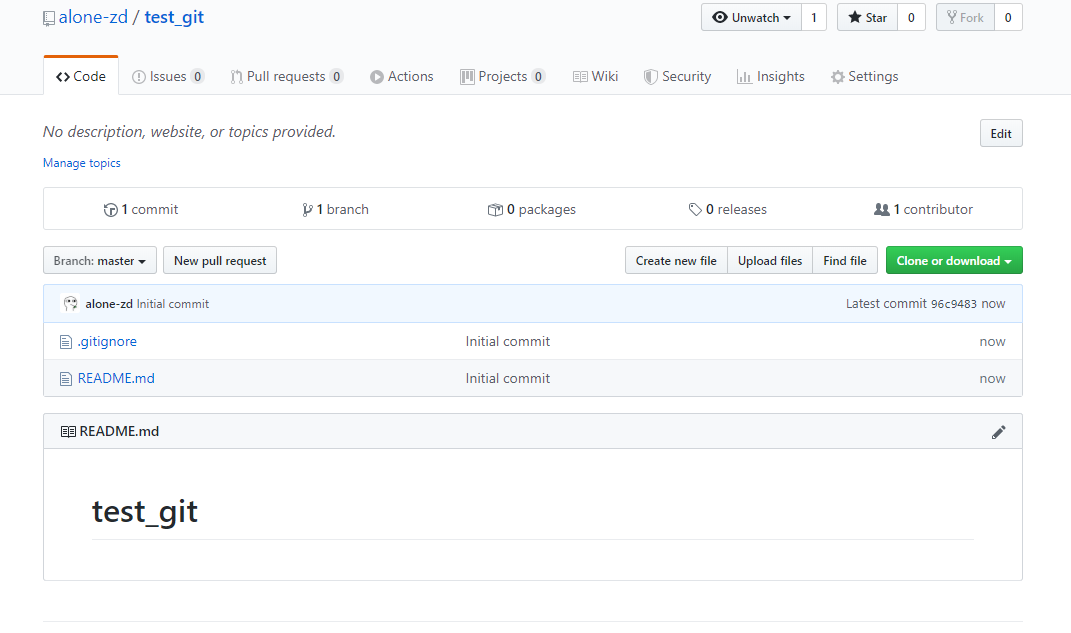Screen dimensions: 1071x633
Task: View the 1 contributor link
Action: 923,210
